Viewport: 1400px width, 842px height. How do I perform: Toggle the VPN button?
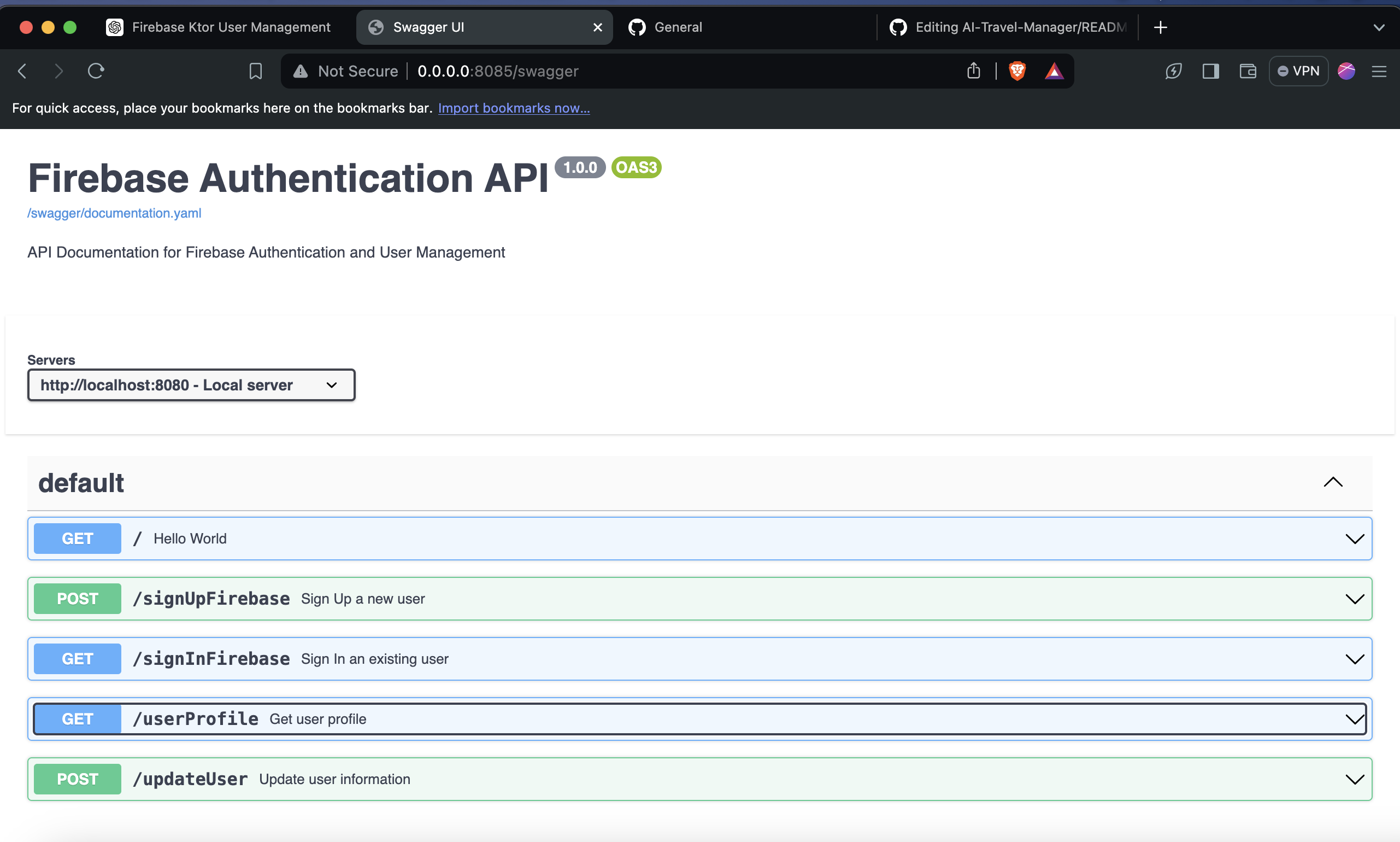click(1298, 71)
